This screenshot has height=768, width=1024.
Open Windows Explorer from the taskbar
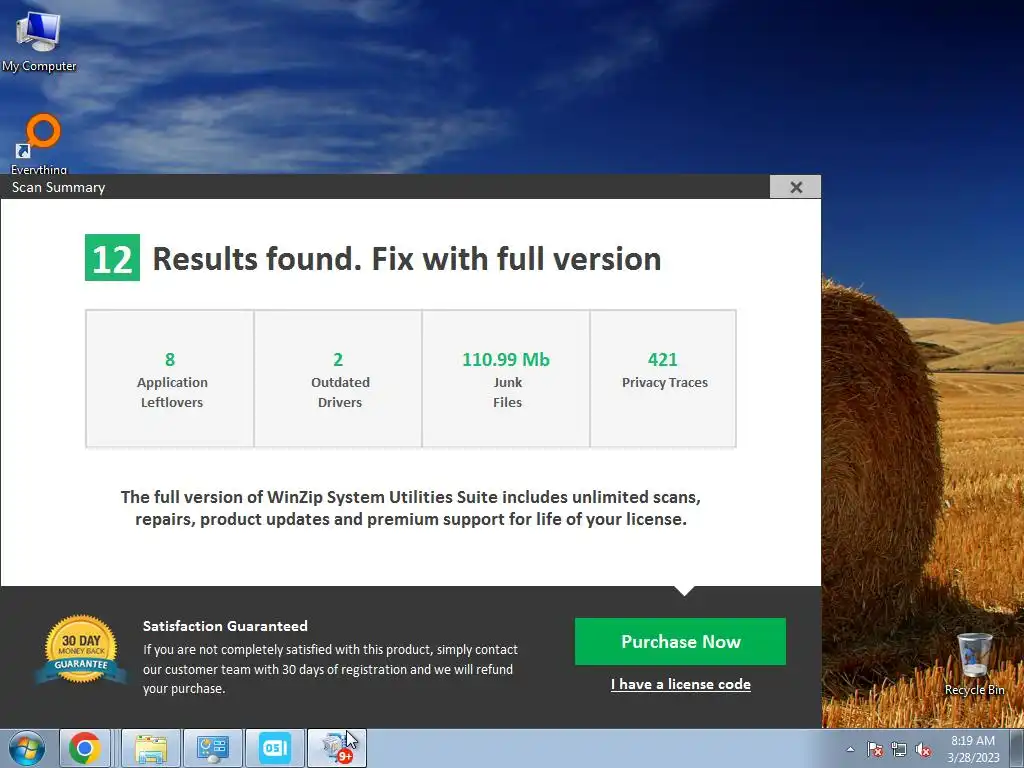point(151,748)
